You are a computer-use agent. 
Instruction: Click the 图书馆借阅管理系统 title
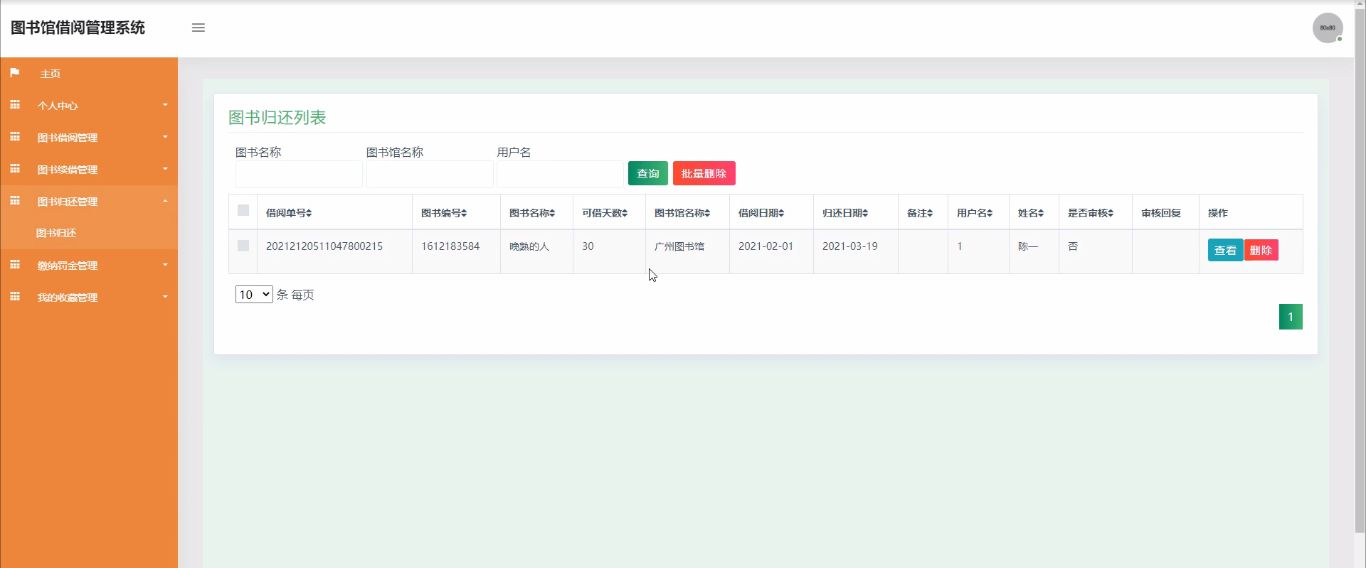(78, 28)
